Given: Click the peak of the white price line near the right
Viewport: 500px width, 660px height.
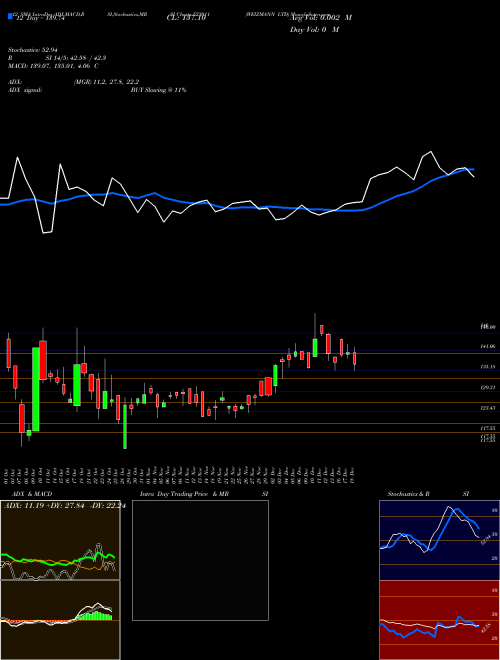Looking at the screenshot, I should coord(431,152).
